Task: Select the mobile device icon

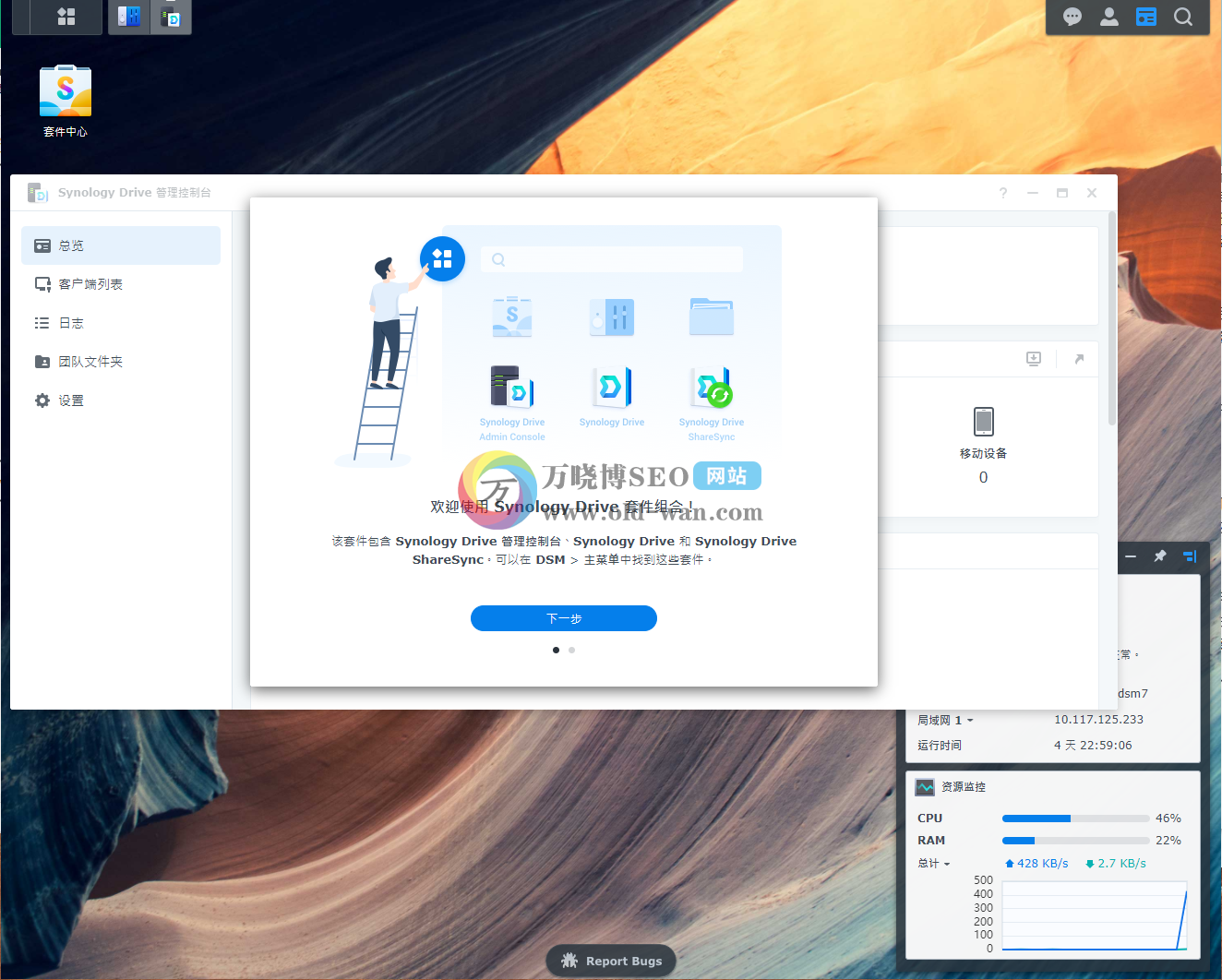Action: 984,422
